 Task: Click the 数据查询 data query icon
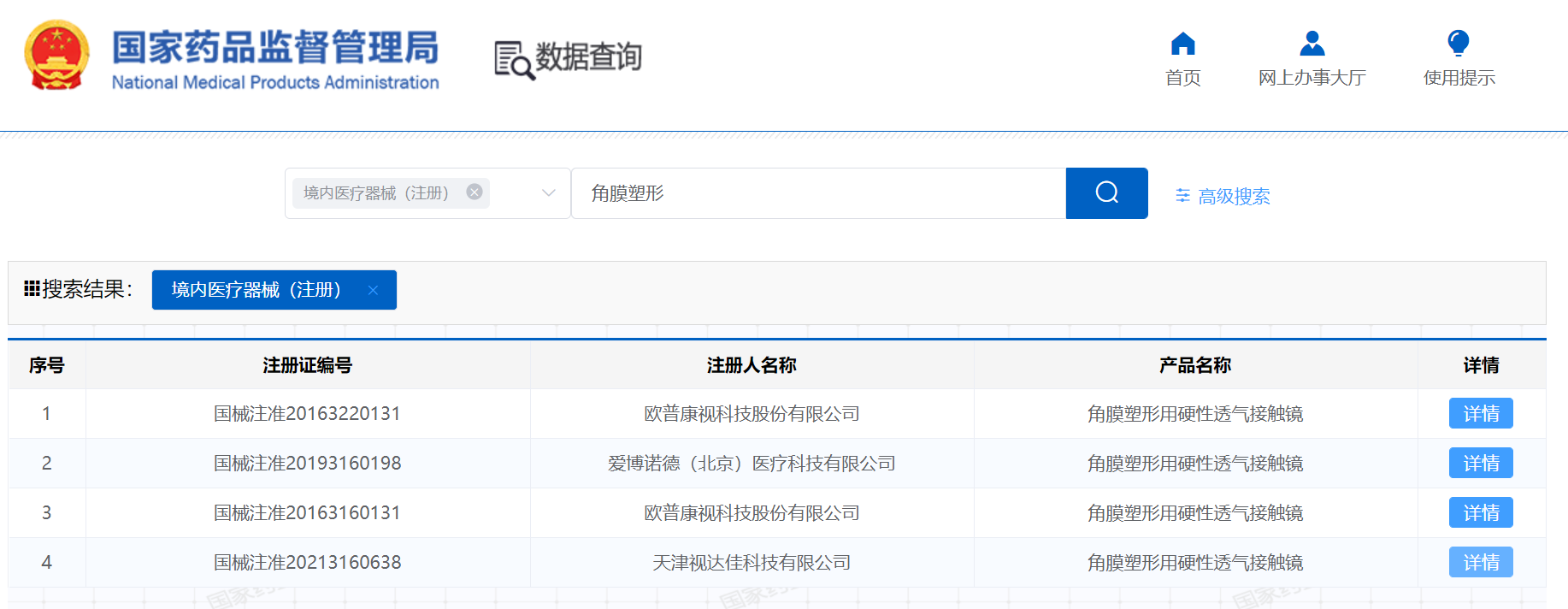tap(514, 59)
